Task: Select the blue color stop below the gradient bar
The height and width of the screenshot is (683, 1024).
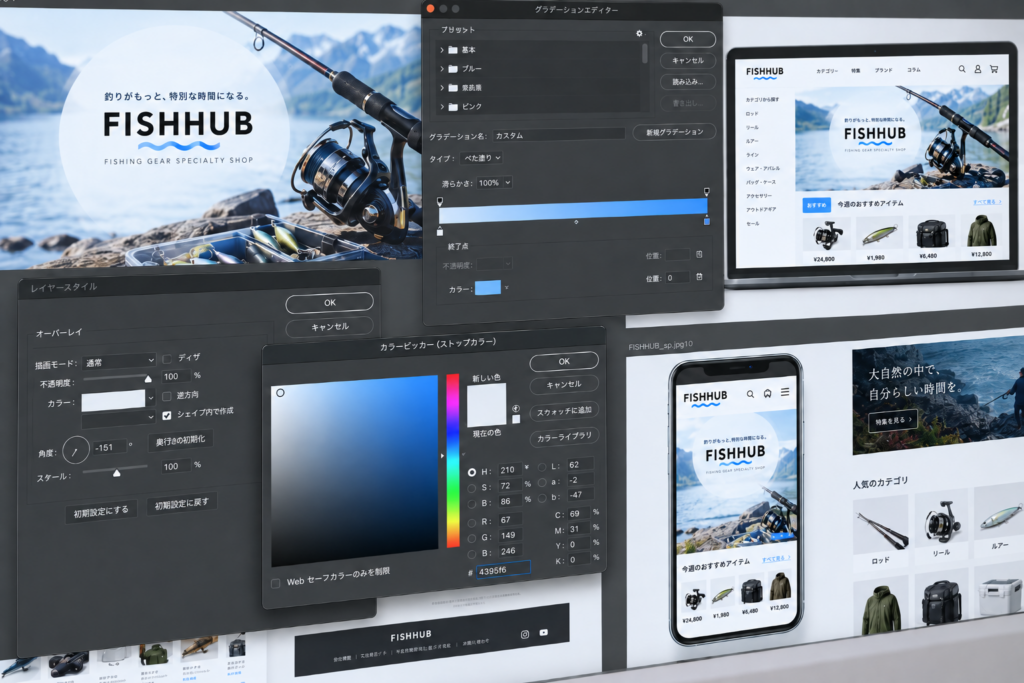Action: point(707,222)
